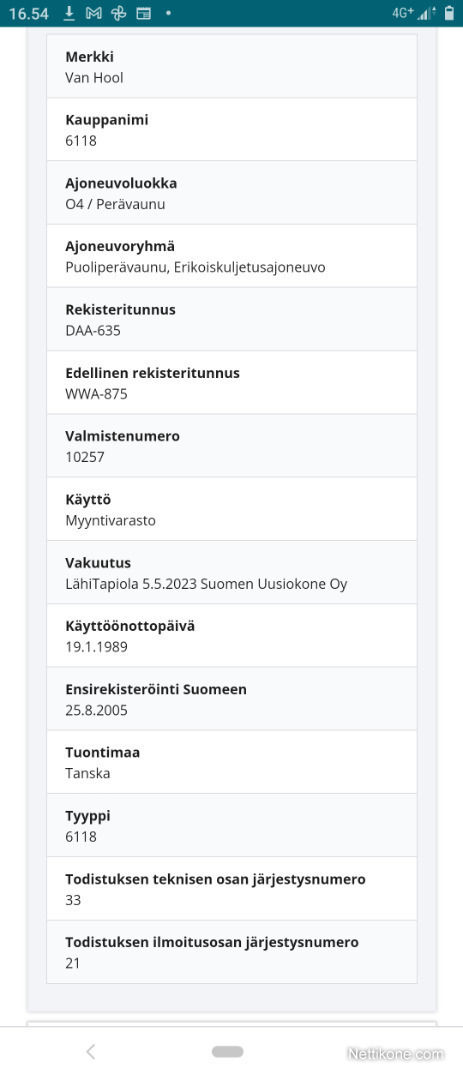Viewport: 463px width, 1080px height.
Task: Tap the Edellinen rekisteritunnus WWA-875 row
Action: click(x=232, y=382)
